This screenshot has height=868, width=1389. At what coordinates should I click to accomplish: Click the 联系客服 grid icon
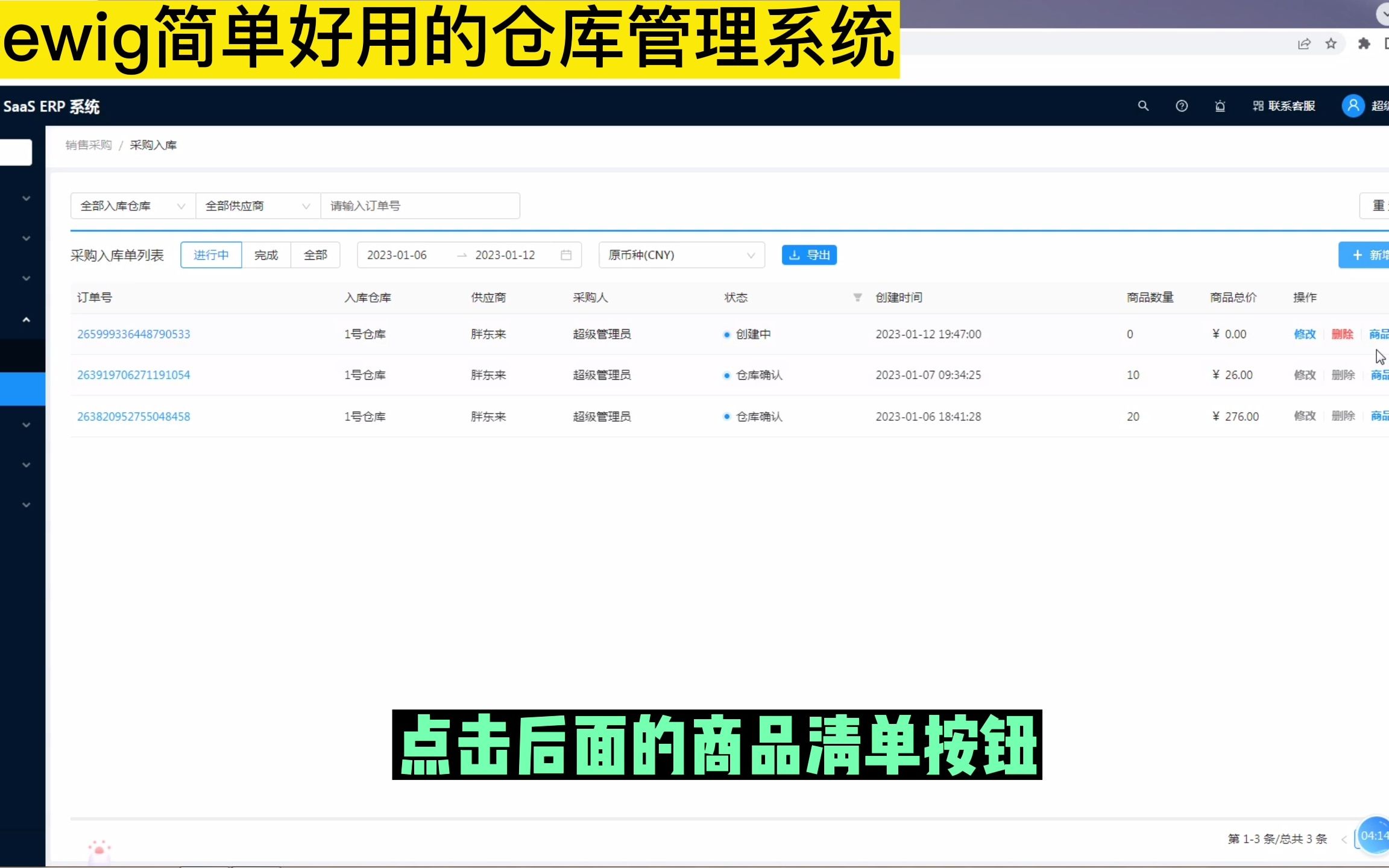[1258, 105]
